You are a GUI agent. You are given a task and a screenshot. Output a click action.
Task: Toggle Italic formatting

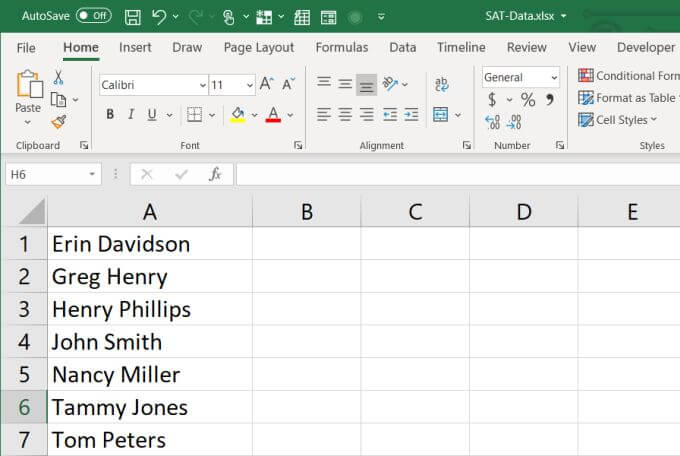[131, 115]
